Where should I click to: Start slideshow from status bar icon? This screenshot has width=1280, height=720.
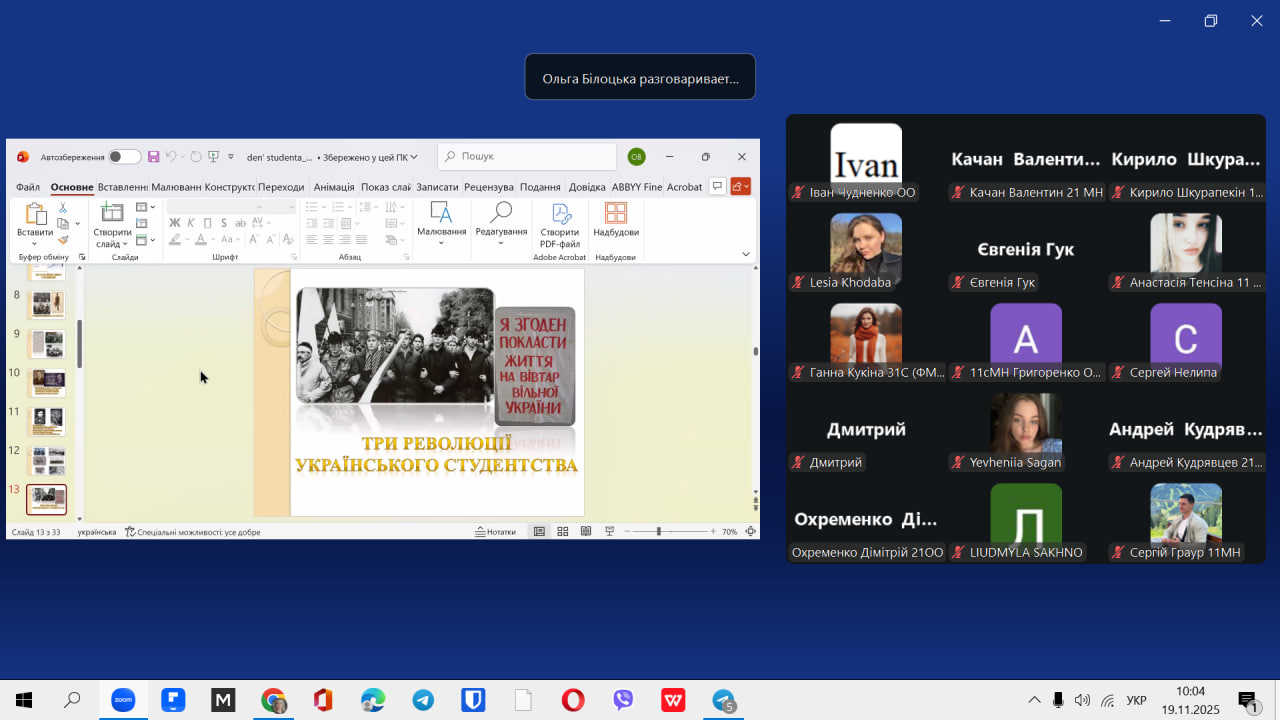pyautogui.click(x=610, y=532)
